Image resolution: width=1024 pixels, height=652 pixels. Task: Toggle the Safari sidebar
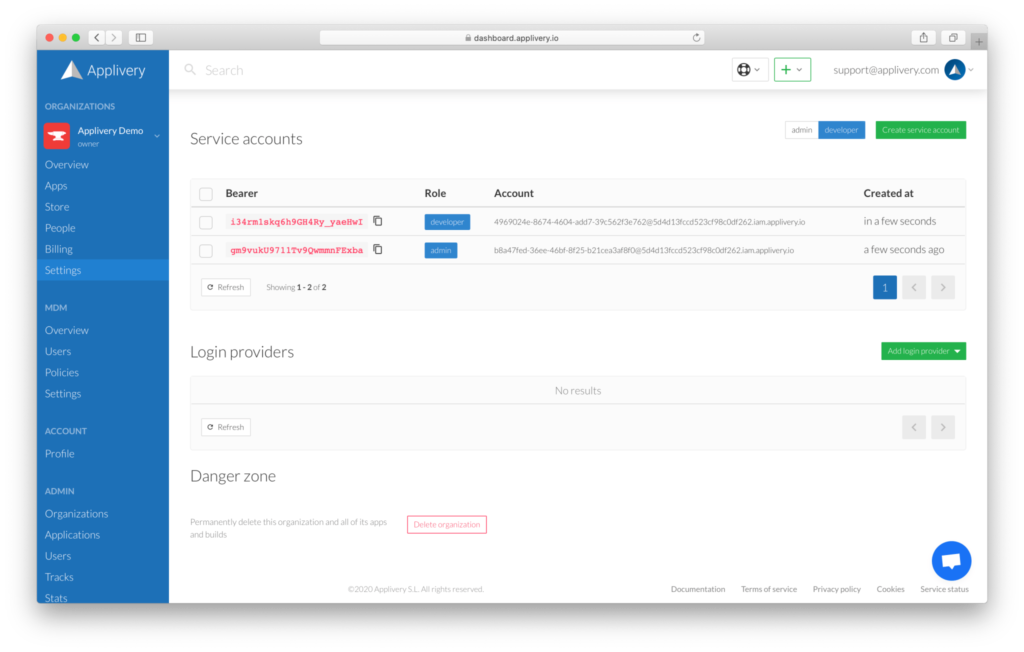pyautogui.click(x=140, y=37)
